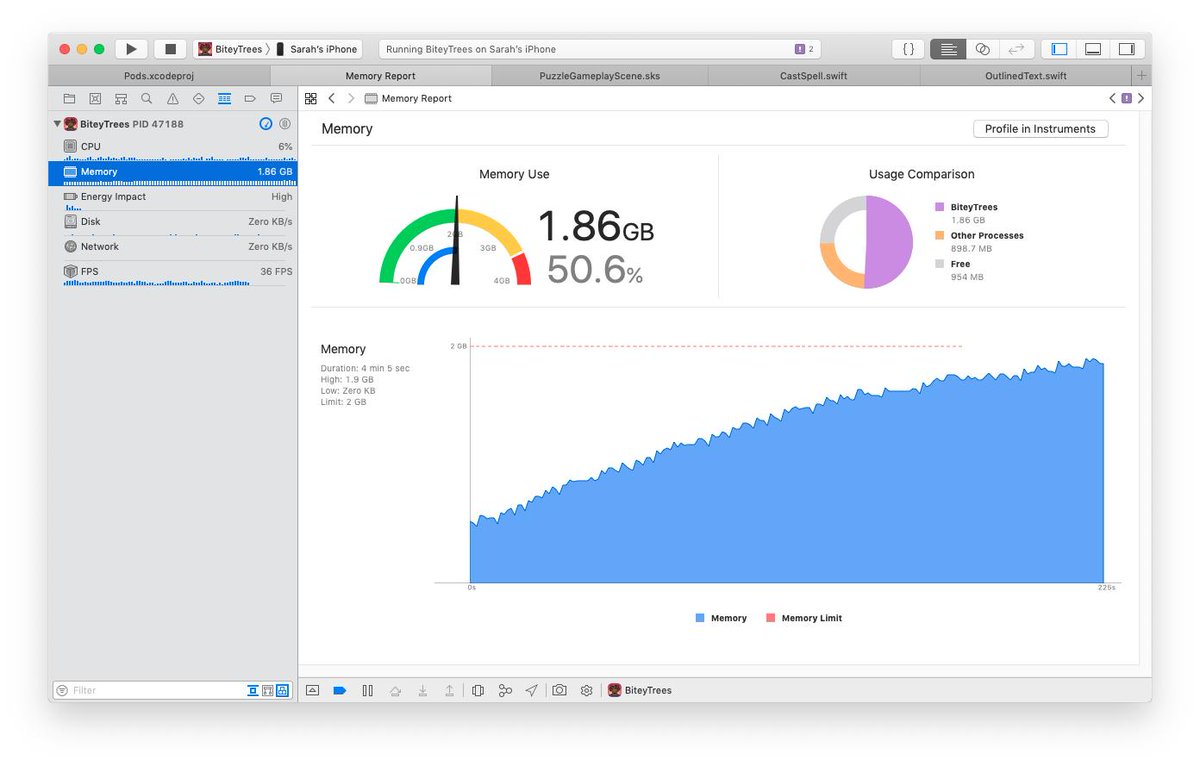Screen dimensions: 1200x766
Task: Switch to OutlinedText.swift tab
Action: (1025, 76)
